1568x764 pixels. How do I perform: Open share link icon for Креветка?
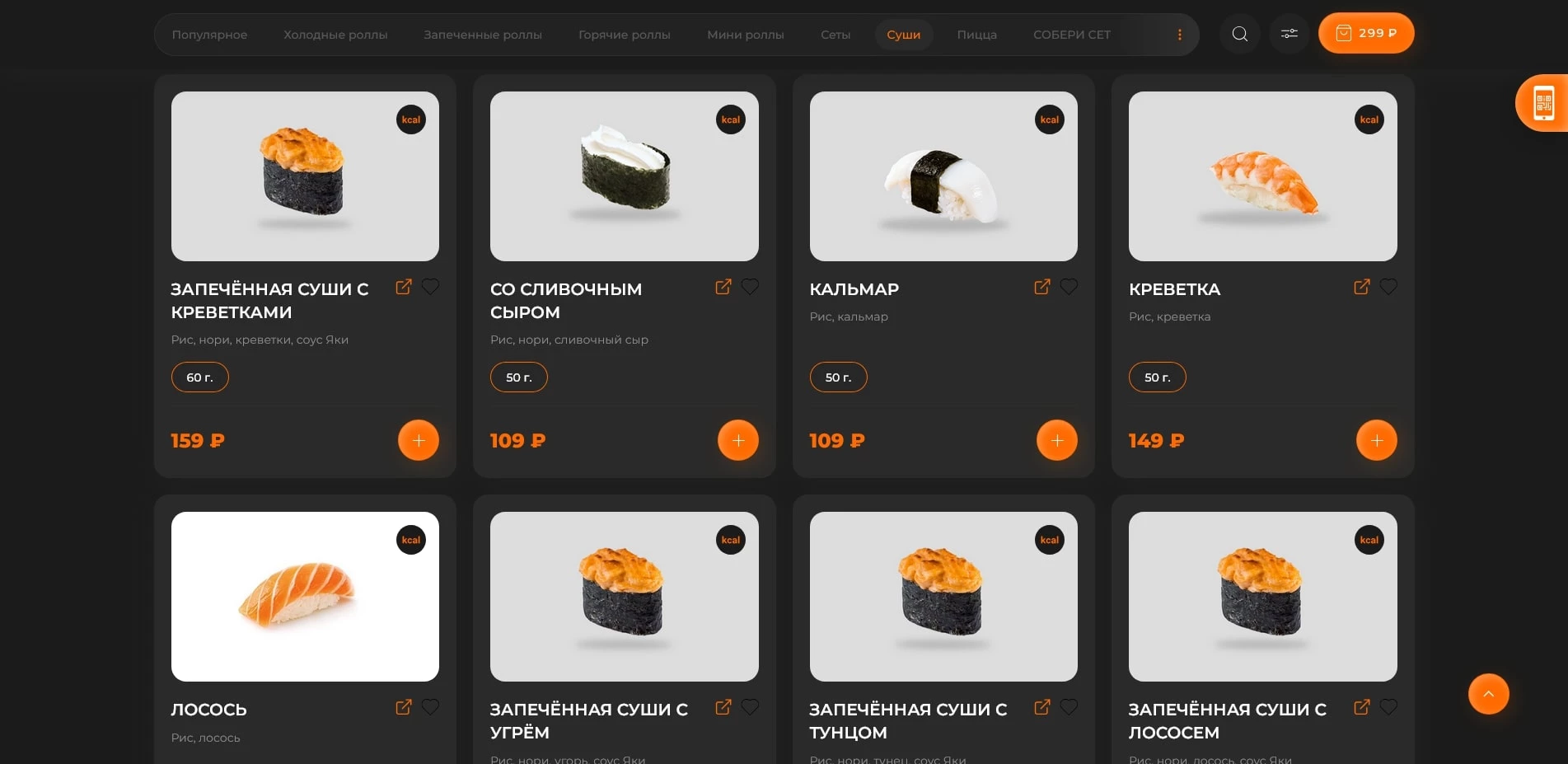[1361, 287]
